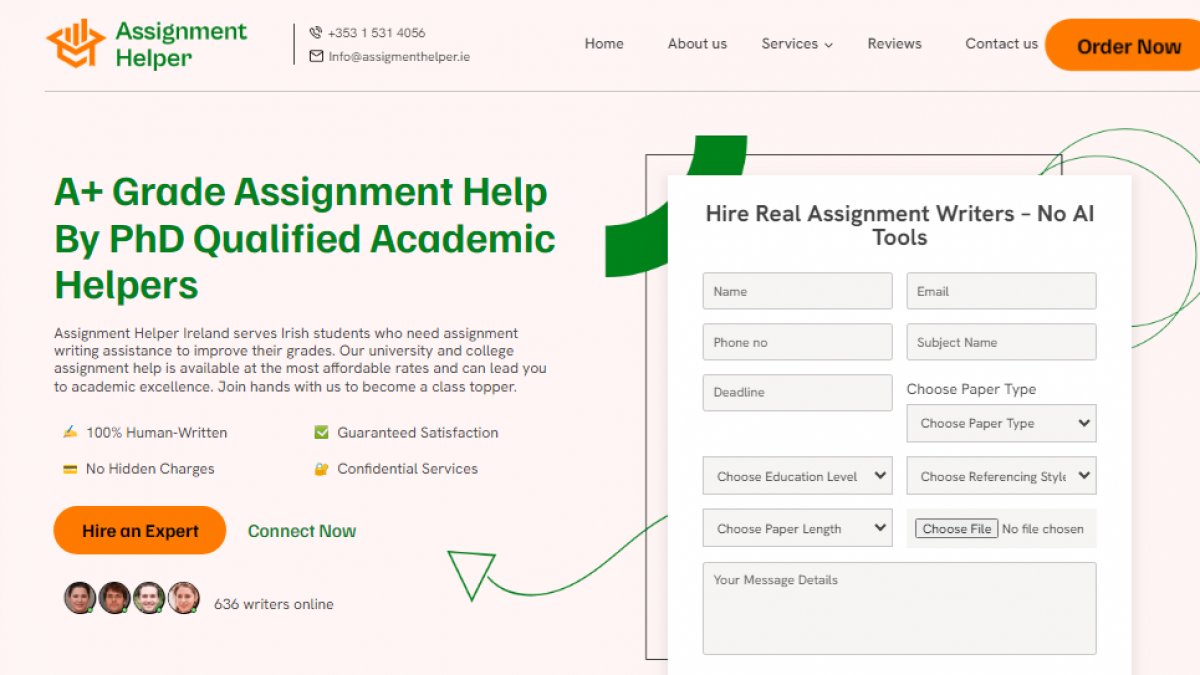Viewport: 1200px width, 675px height.
Task: Expand the Services menu
Action: 797,44
